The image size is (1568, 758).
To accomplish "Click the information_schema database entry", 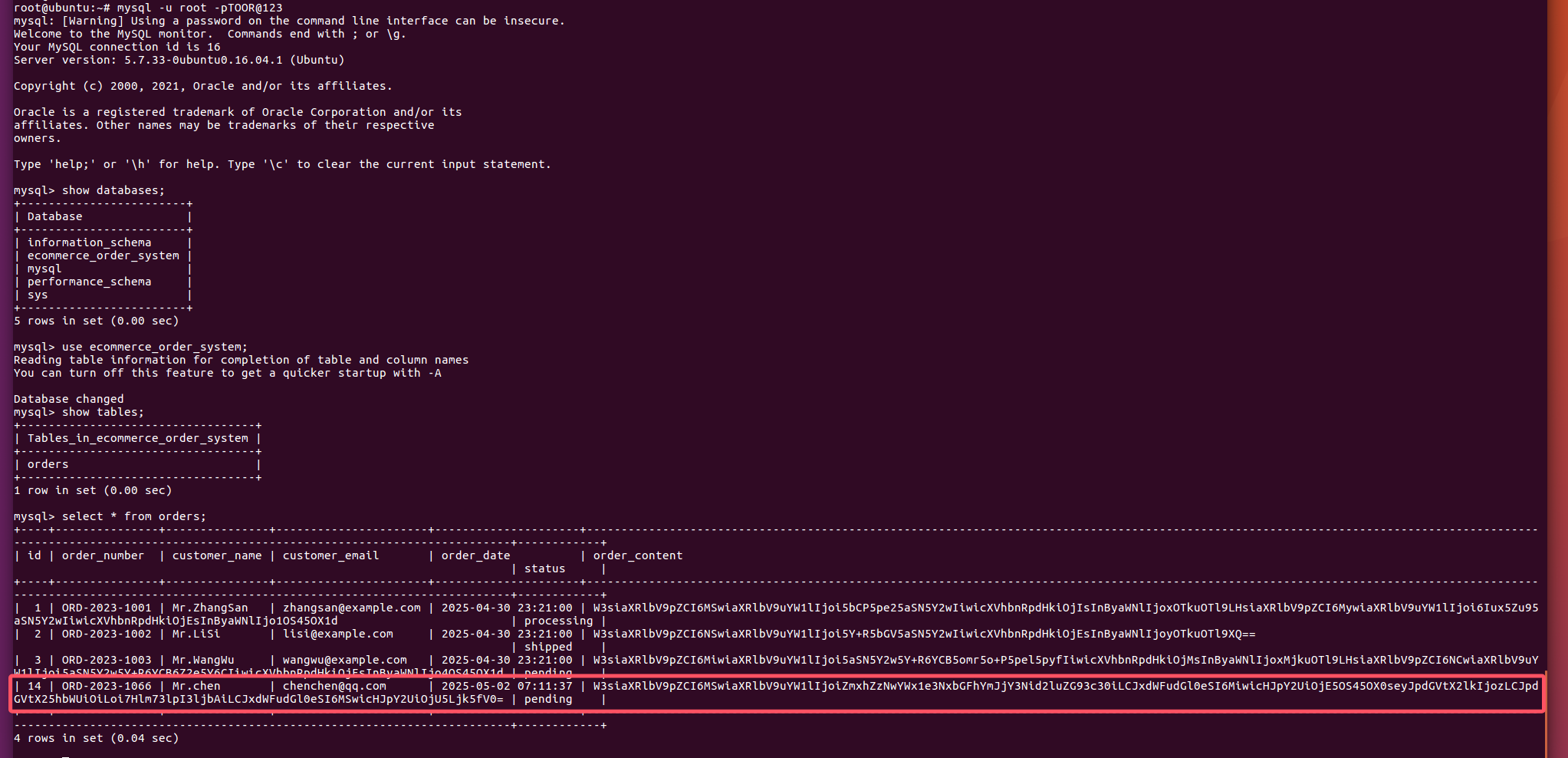I will (x=89, y=242).
